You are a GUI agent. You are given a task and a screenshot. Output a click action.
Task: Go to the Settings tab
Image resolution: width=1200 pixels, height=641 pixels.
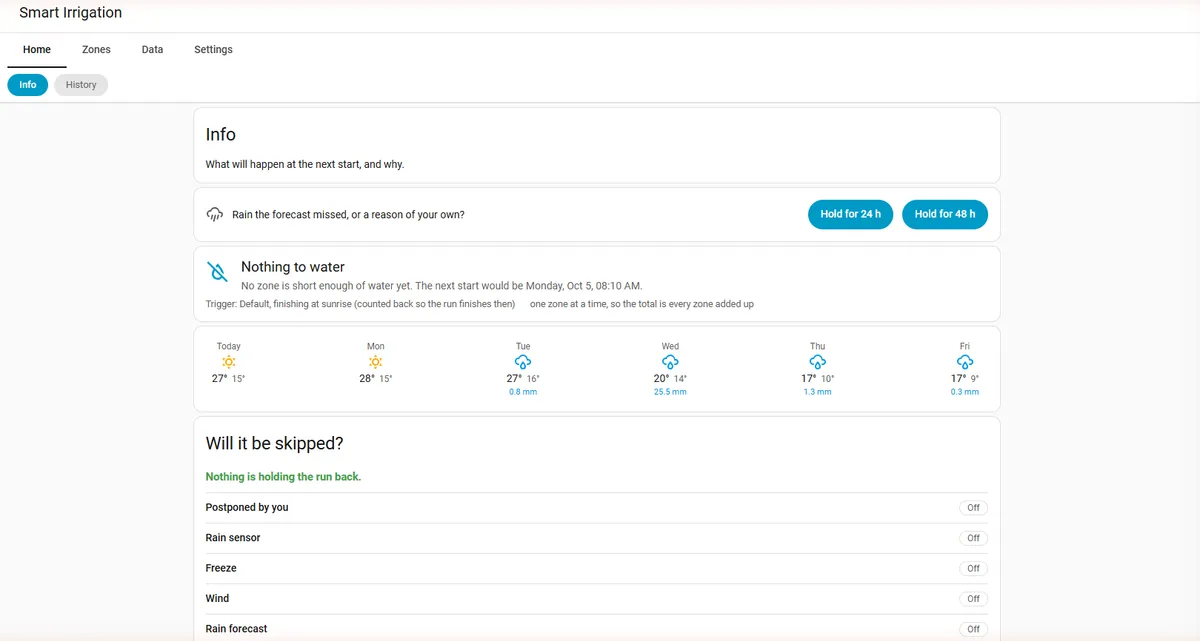(213, 49)
